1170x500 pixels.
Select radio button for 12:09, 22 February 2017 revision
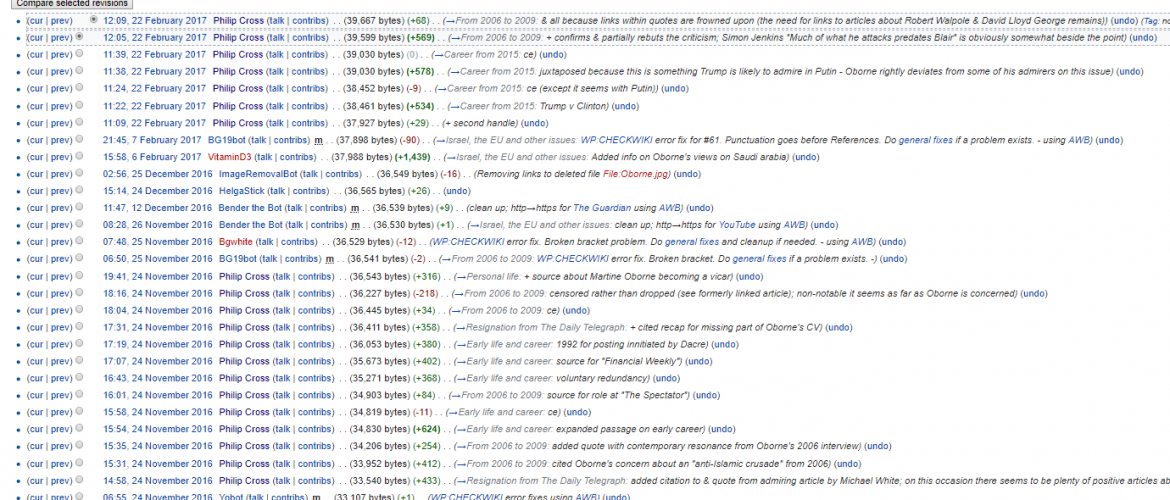pyautogui.click(x=94, y=20)
